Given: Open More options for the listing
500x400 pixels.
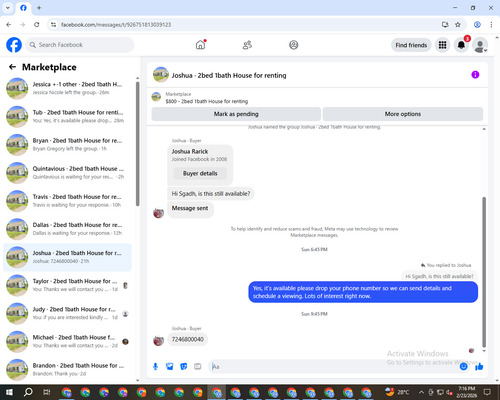Looking at the screenshot, I should coord(403,114).
